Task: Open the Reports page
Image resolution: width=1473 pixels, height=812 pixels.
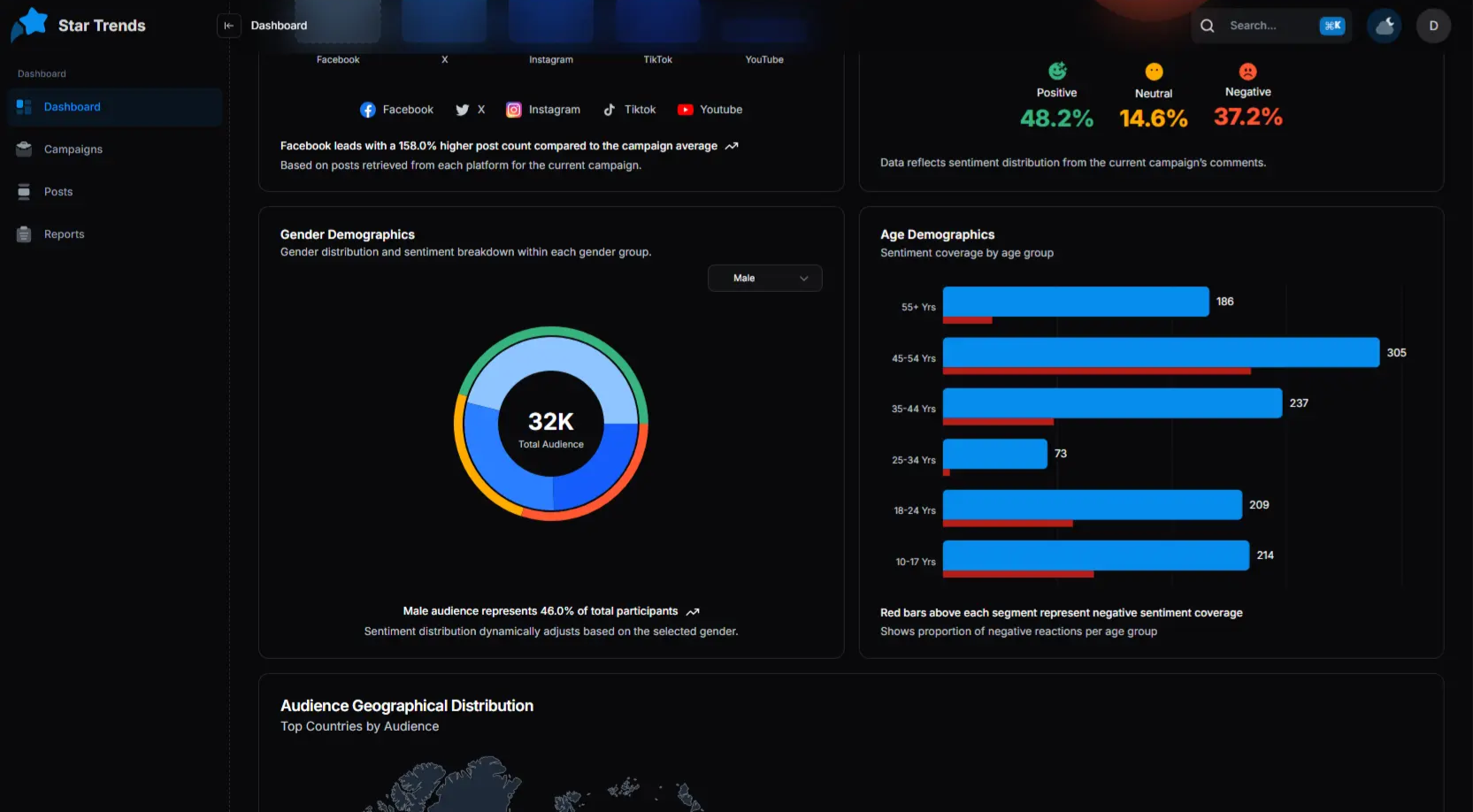Action: pyautogui.click(x=64, y=234)
